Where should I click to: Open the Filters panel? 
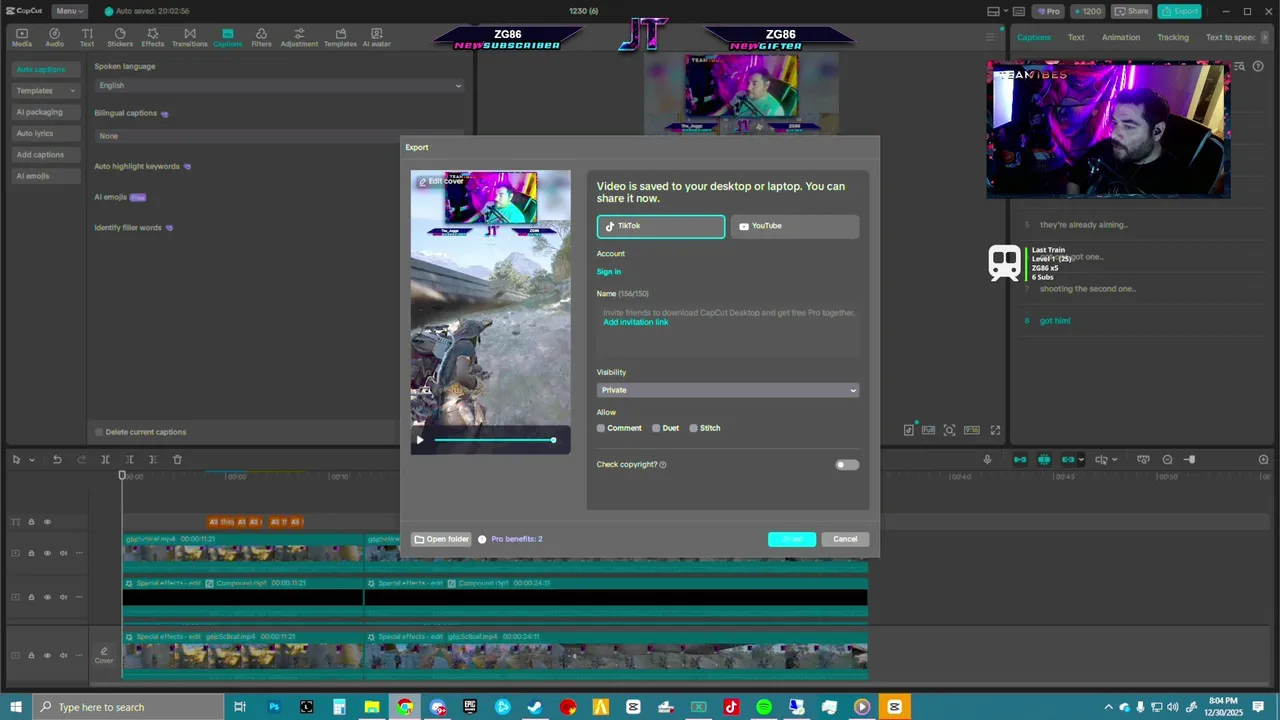pos(261,37)
